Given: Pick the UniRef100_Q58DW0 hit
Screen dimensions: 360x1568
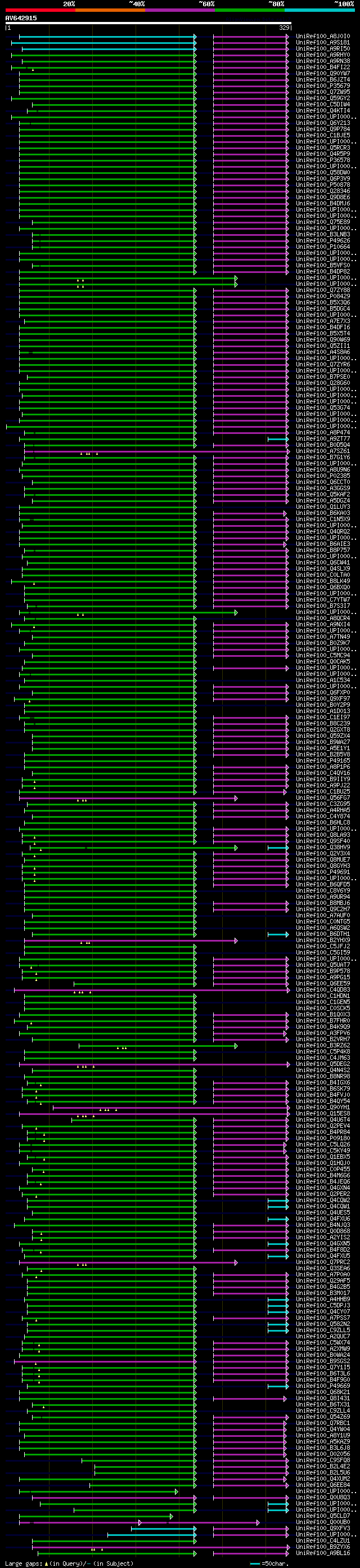Looking at the screenshot, I should (323, 172).
